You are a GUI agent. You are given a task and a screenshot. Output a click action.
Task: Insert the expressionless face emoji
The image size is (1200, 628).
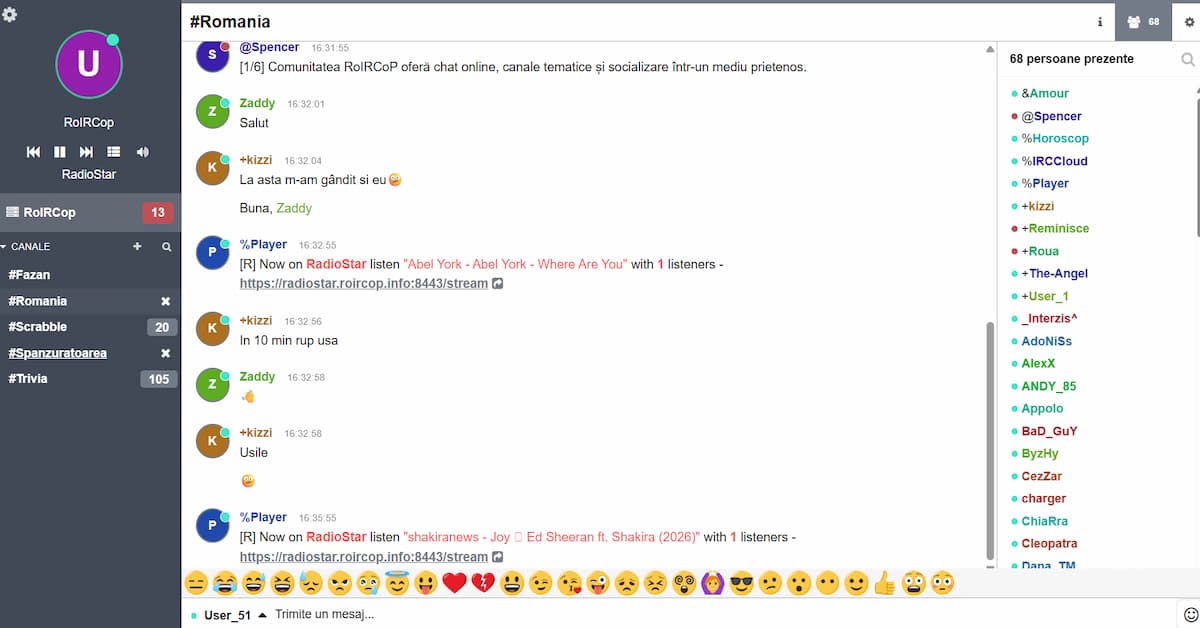tap(197, 583)
